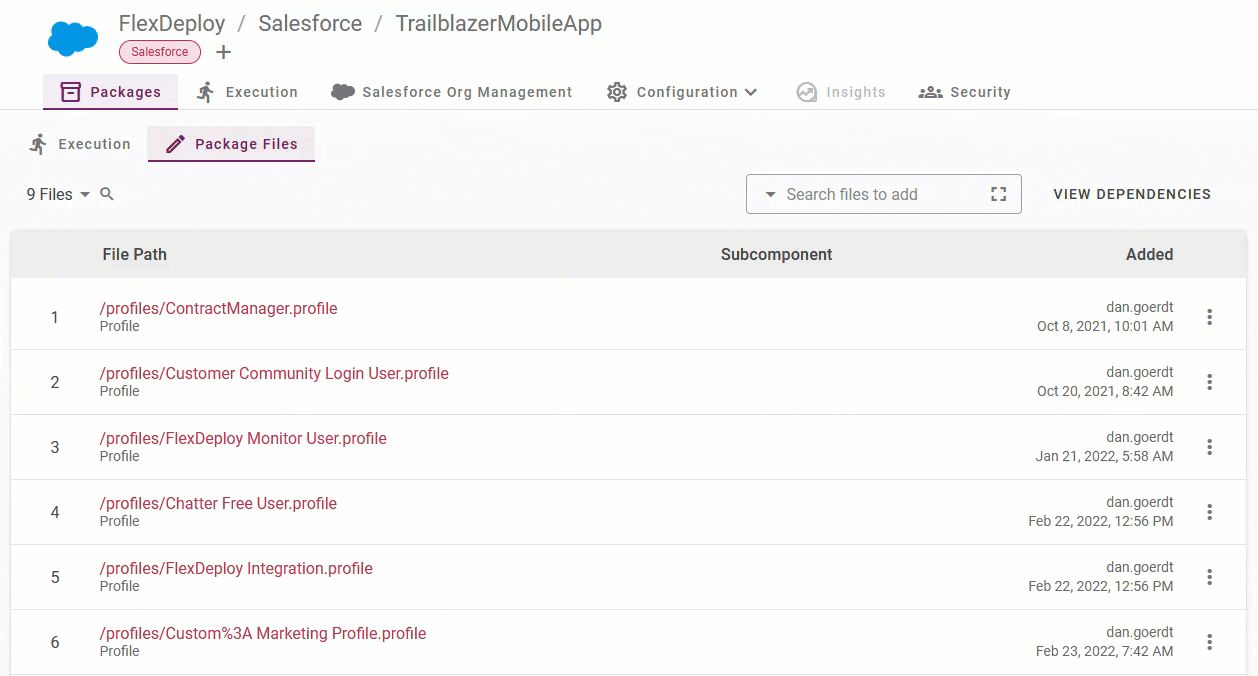
Task: Expand the 9 Files dropdown
Action: (x=58, y=194)
